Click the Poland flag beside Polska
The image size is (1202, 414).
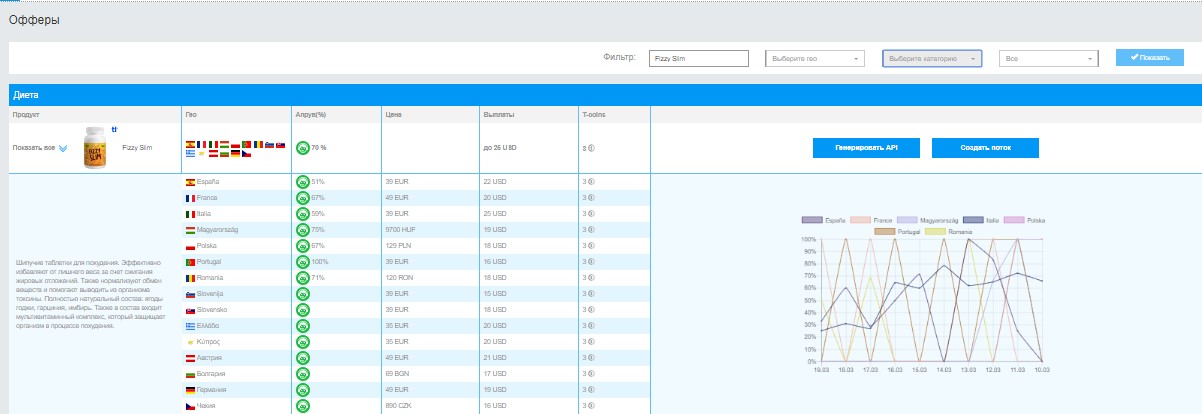[x=190, y=246]
